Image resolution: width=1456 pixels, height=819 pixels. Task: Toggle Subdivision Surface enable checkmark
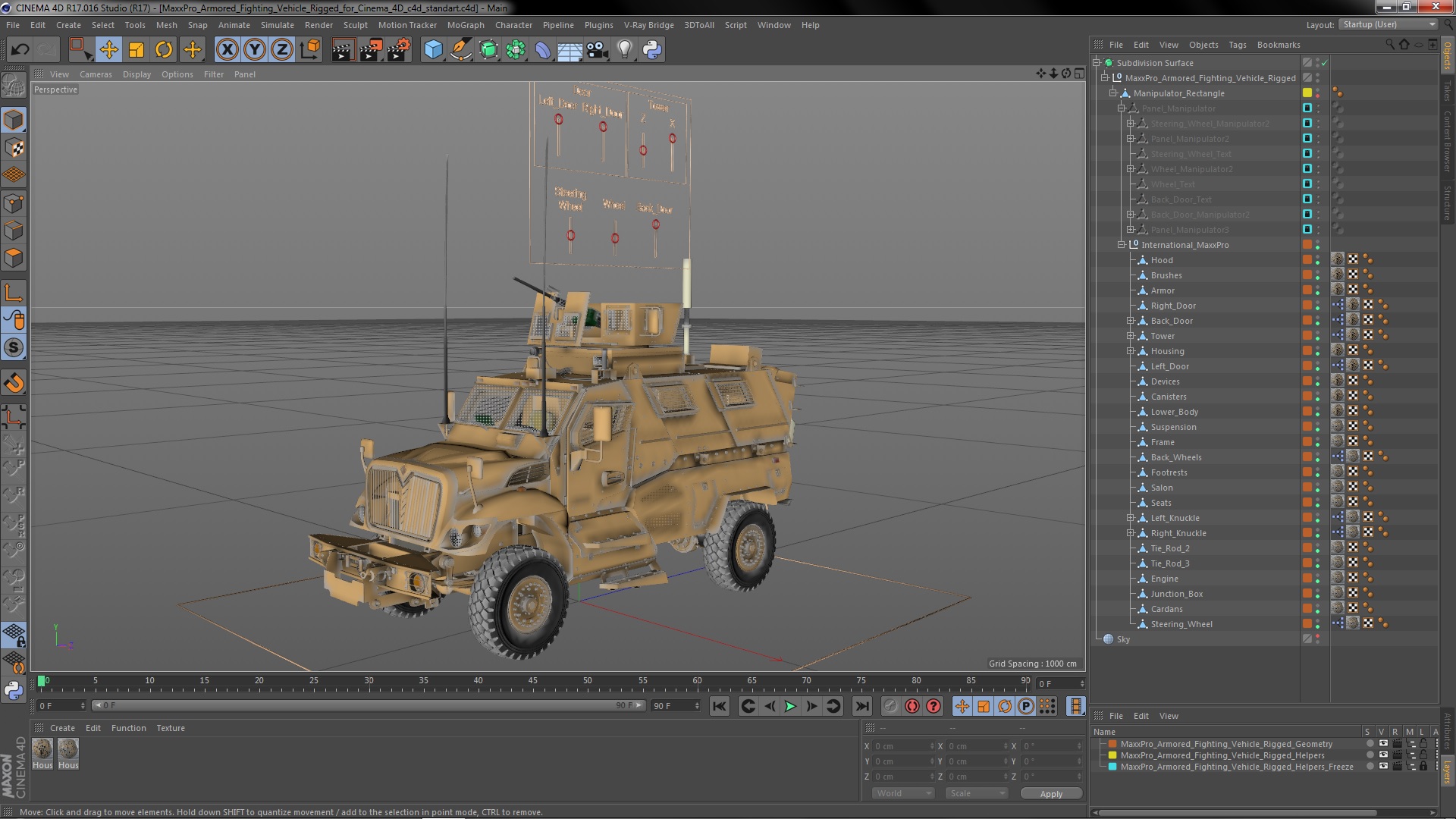1324,63
